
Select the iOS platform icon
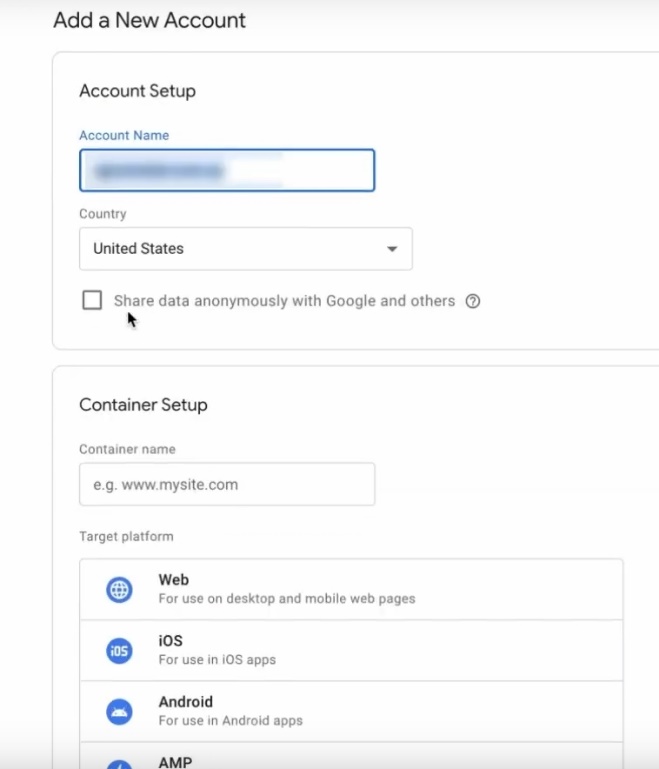point(119,651)
